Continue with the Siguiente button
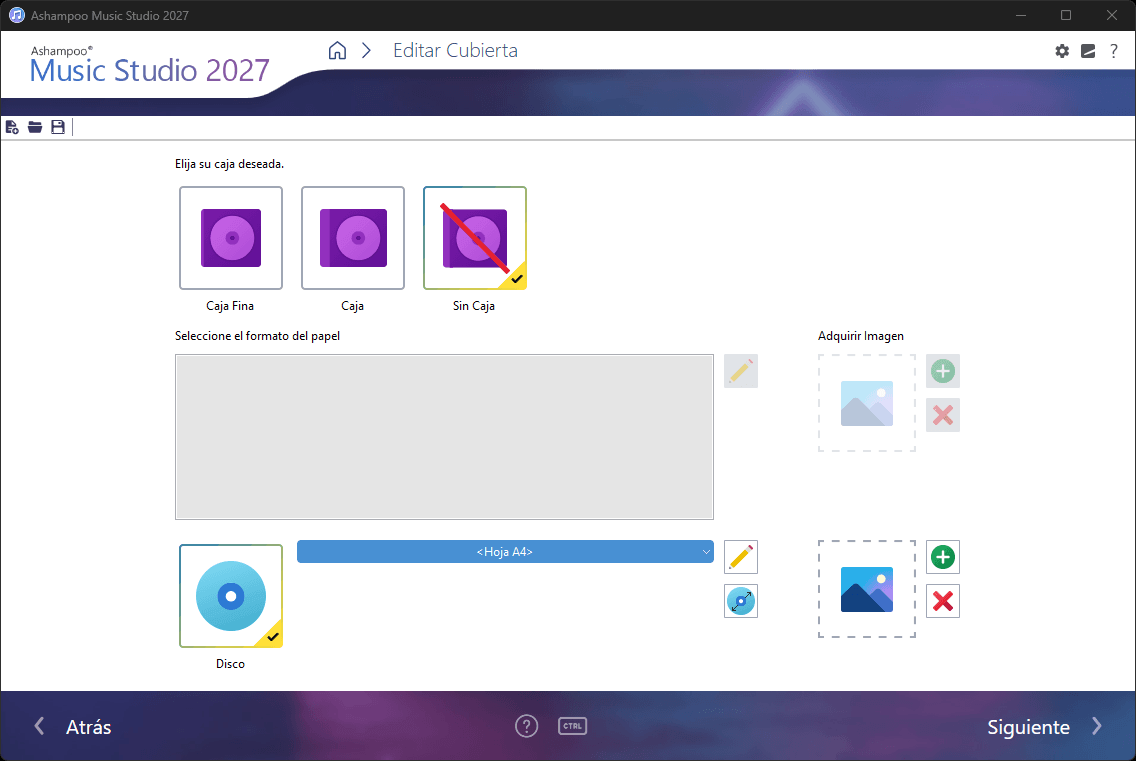 1044,727
